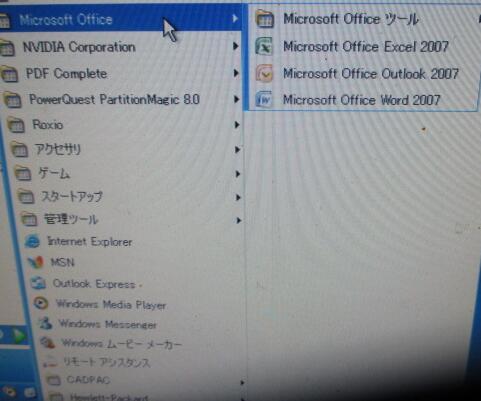The width and height of the screenshot is (481, 401).
Task: Open the アクセサリ program group
Action: [125, 150]
